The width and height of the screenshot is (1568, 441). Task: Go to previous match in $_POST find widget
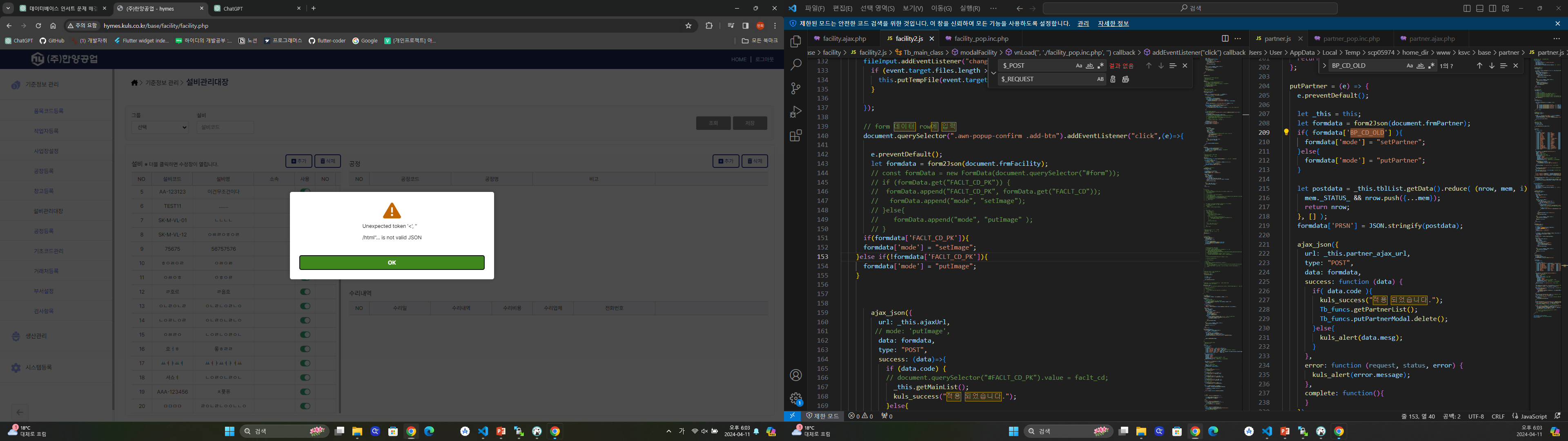tap(1149, 66)
